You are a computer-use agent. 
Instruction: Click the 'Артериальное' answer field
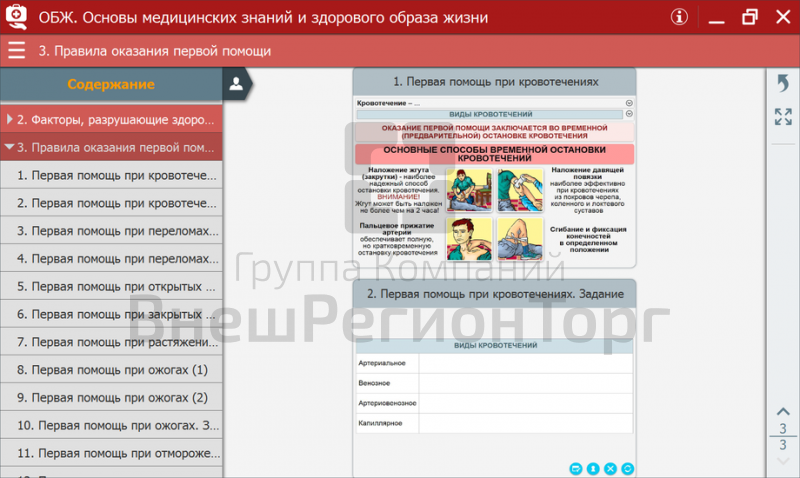pyautogui.click(x=525, y=364)
